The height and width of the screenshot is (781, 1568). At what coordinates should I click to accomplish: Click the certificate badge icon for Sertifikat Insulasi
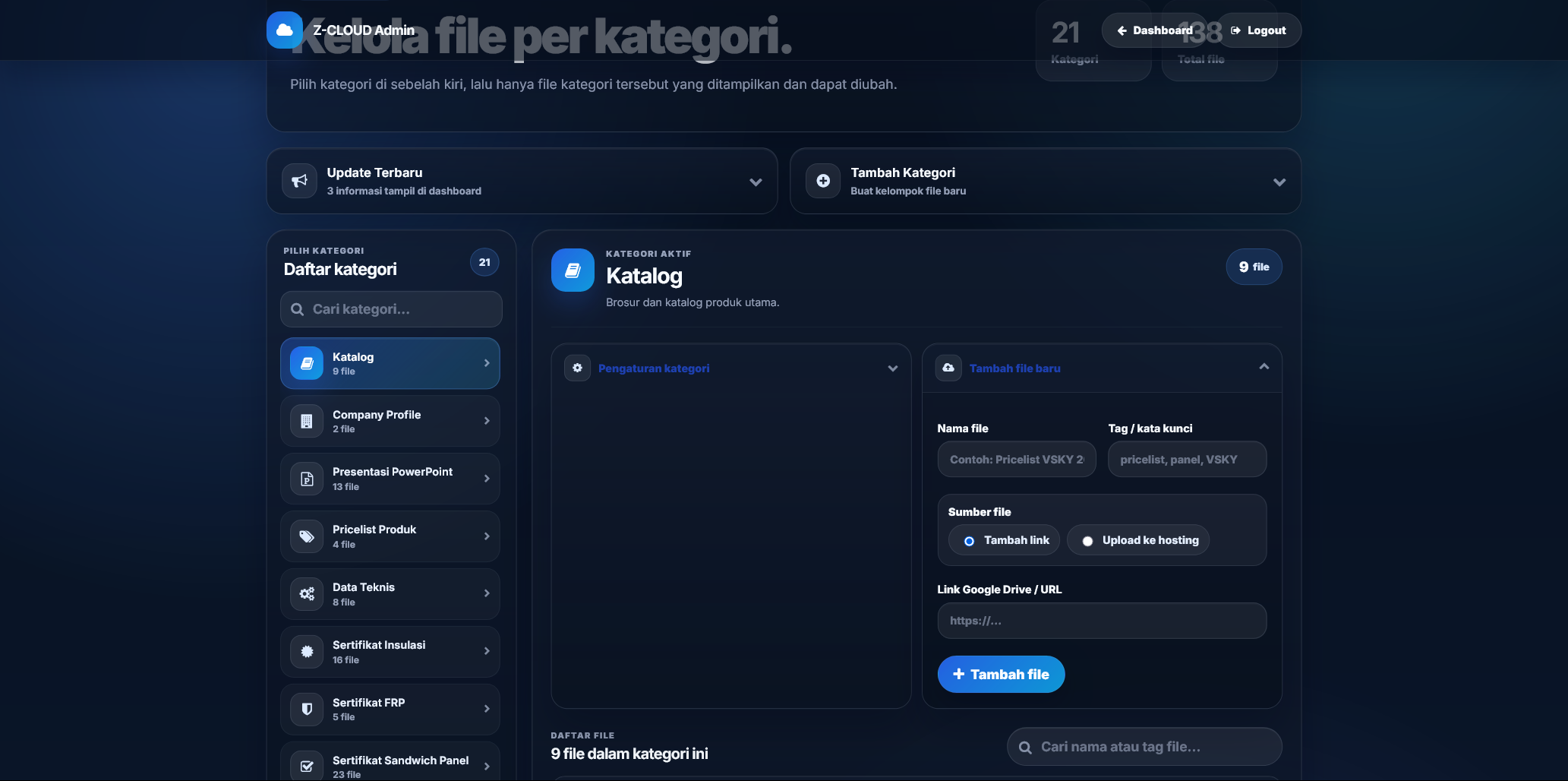pos(307,651)
